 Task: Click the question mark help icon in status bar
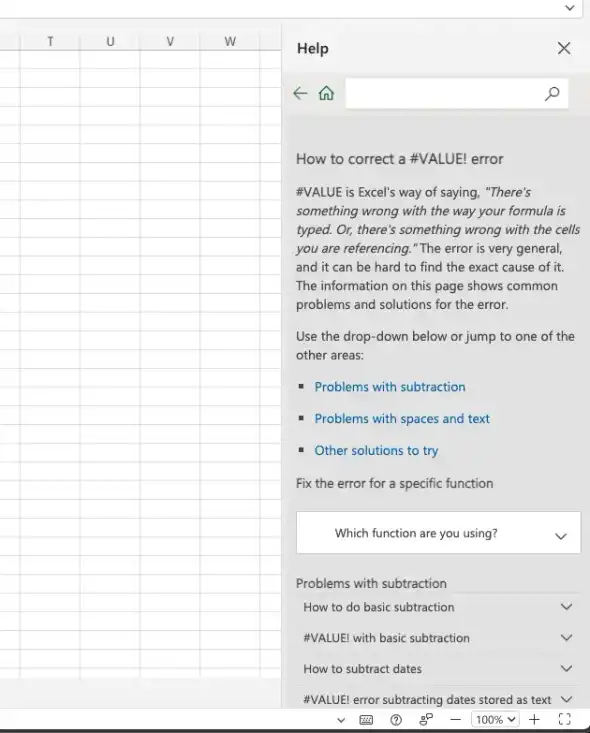pyautogui.click(x=396, y=719)
